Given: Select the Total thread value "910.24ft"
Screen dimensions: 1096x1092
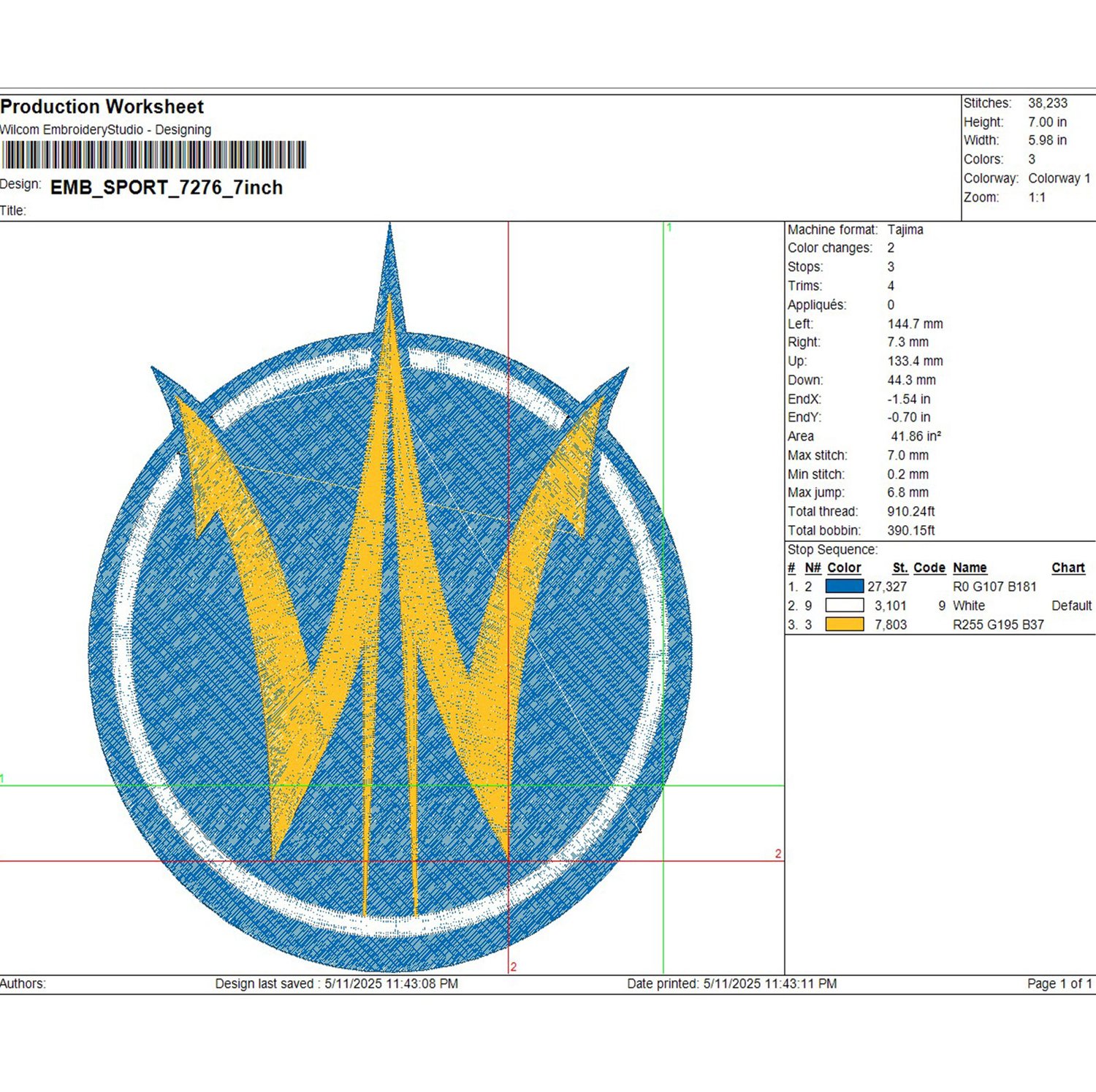Looking at the screenshot, I should pyautogui.click(x=911, y=511).
